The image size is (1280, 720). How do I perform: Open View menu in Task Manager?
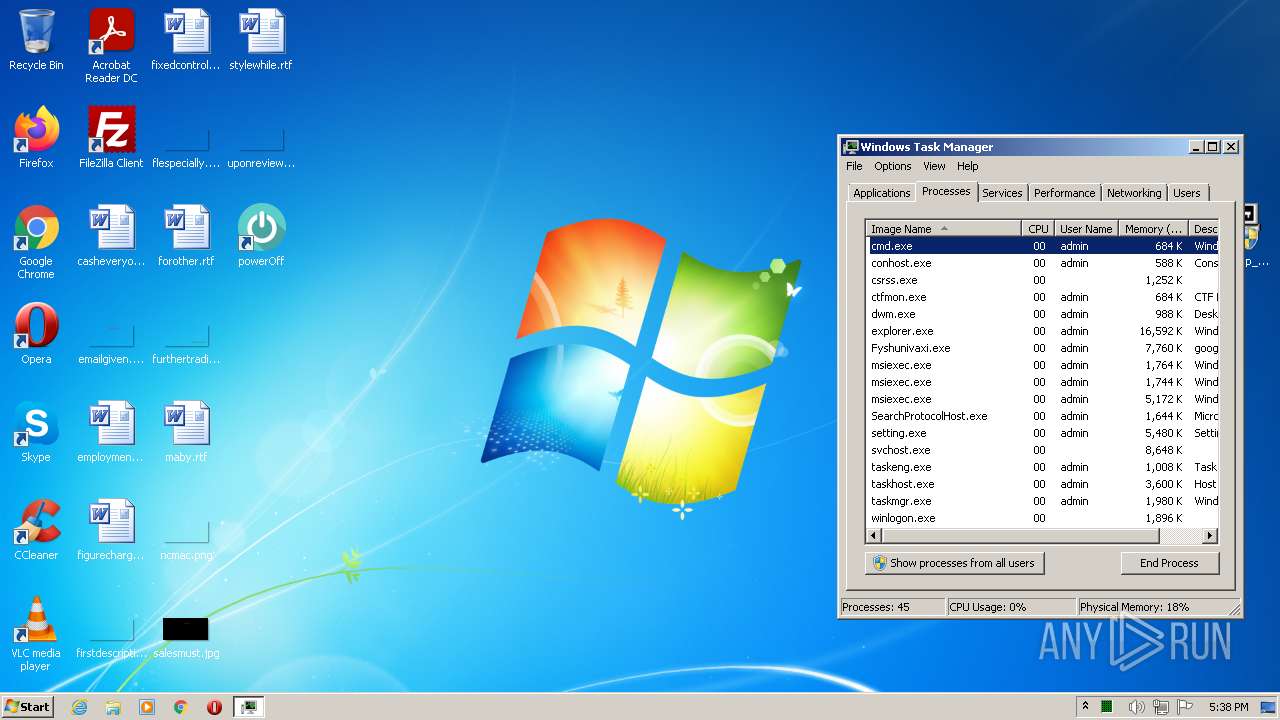coord(934,166)
